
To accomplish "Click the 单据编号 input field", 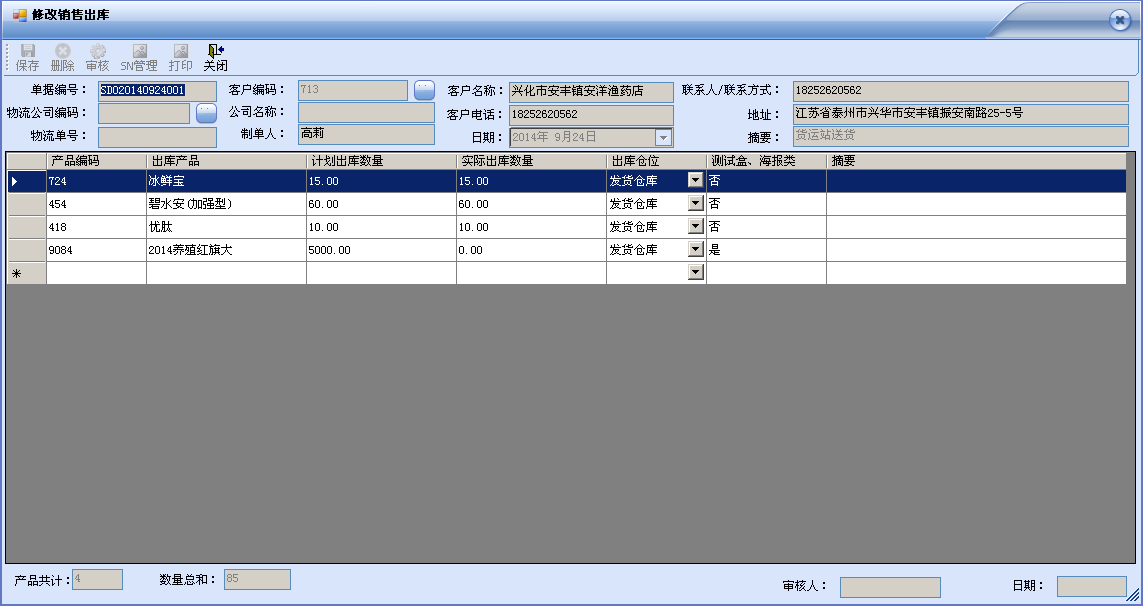I will click(157, 91).
